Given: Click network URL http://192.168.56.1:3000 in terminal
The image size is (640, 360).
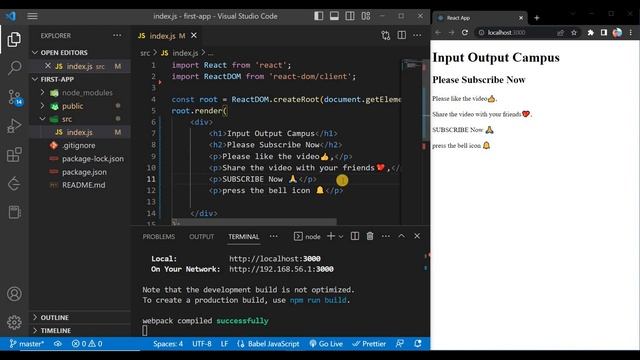Looking at the screenshot, I should pyautogui.click(x=281, y=269).
